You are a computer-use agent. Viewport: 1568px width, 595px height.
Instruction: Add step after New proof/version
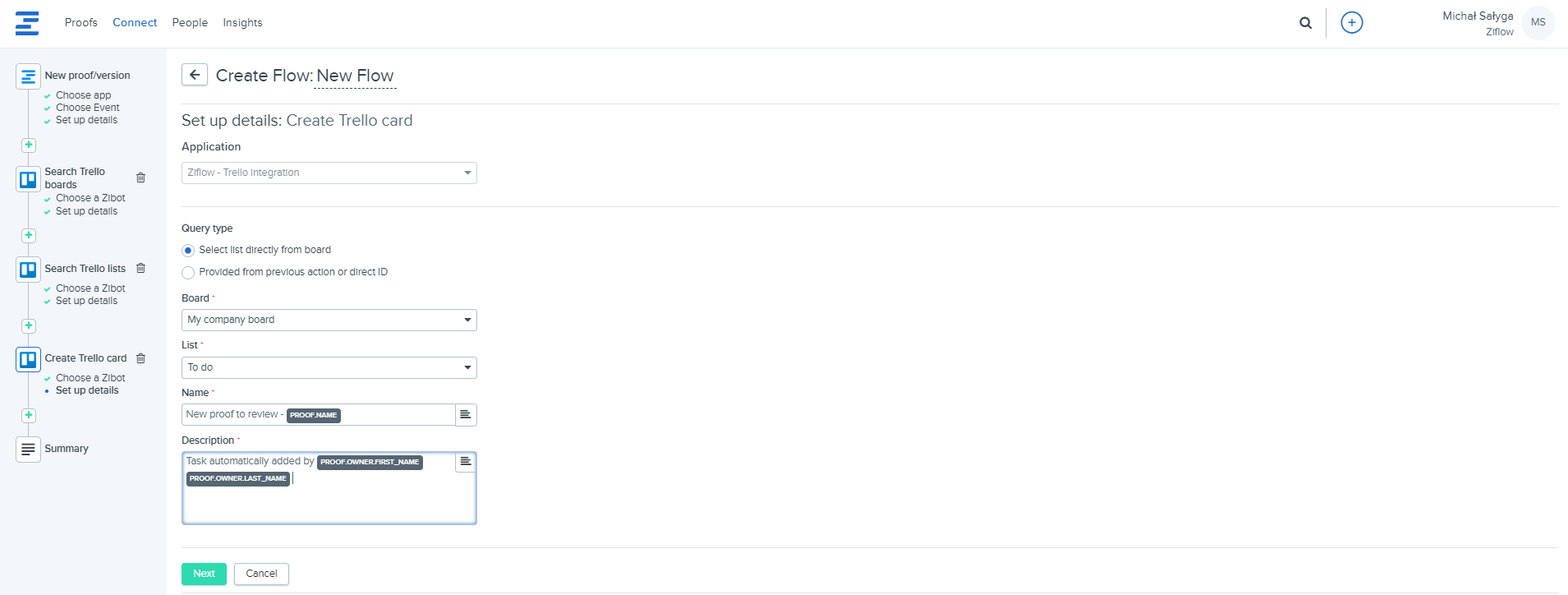tap(29, 145)
